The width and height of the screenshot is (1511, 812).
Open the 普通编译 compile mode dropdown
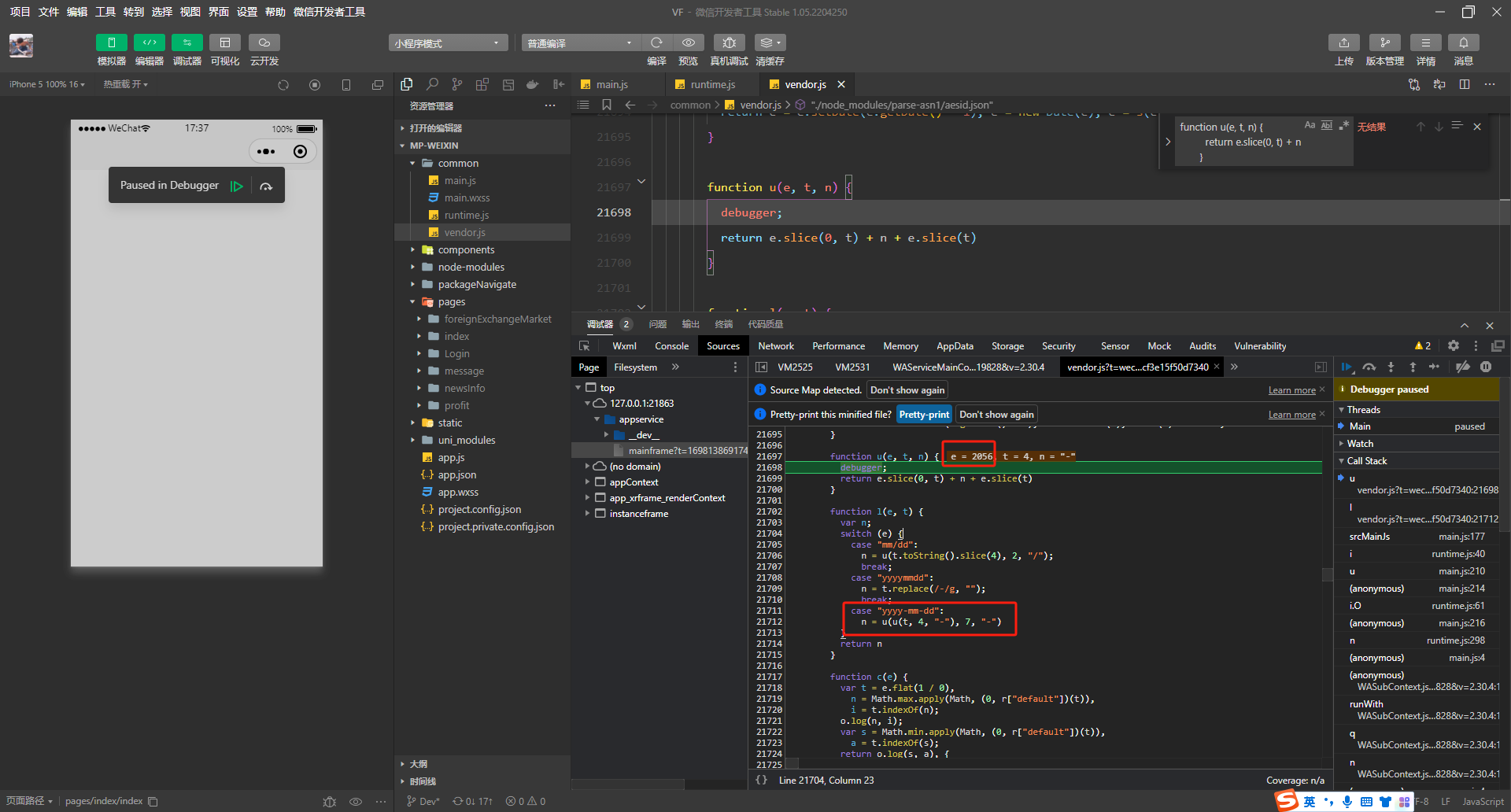(x=580, y=43)
